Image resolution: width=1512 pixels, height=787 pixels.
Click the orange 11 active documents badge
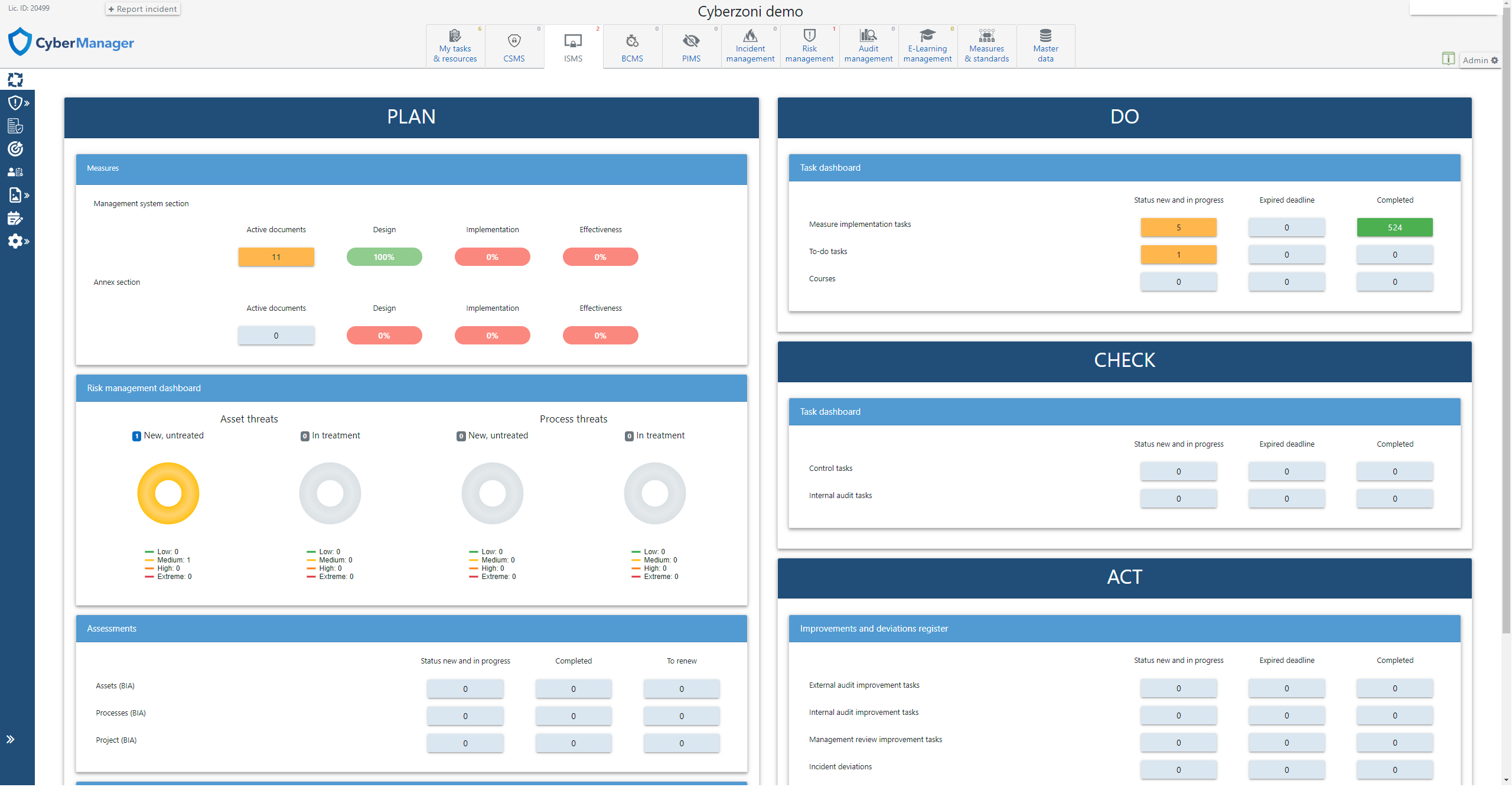pyautogui.click(x=276, y=257)
